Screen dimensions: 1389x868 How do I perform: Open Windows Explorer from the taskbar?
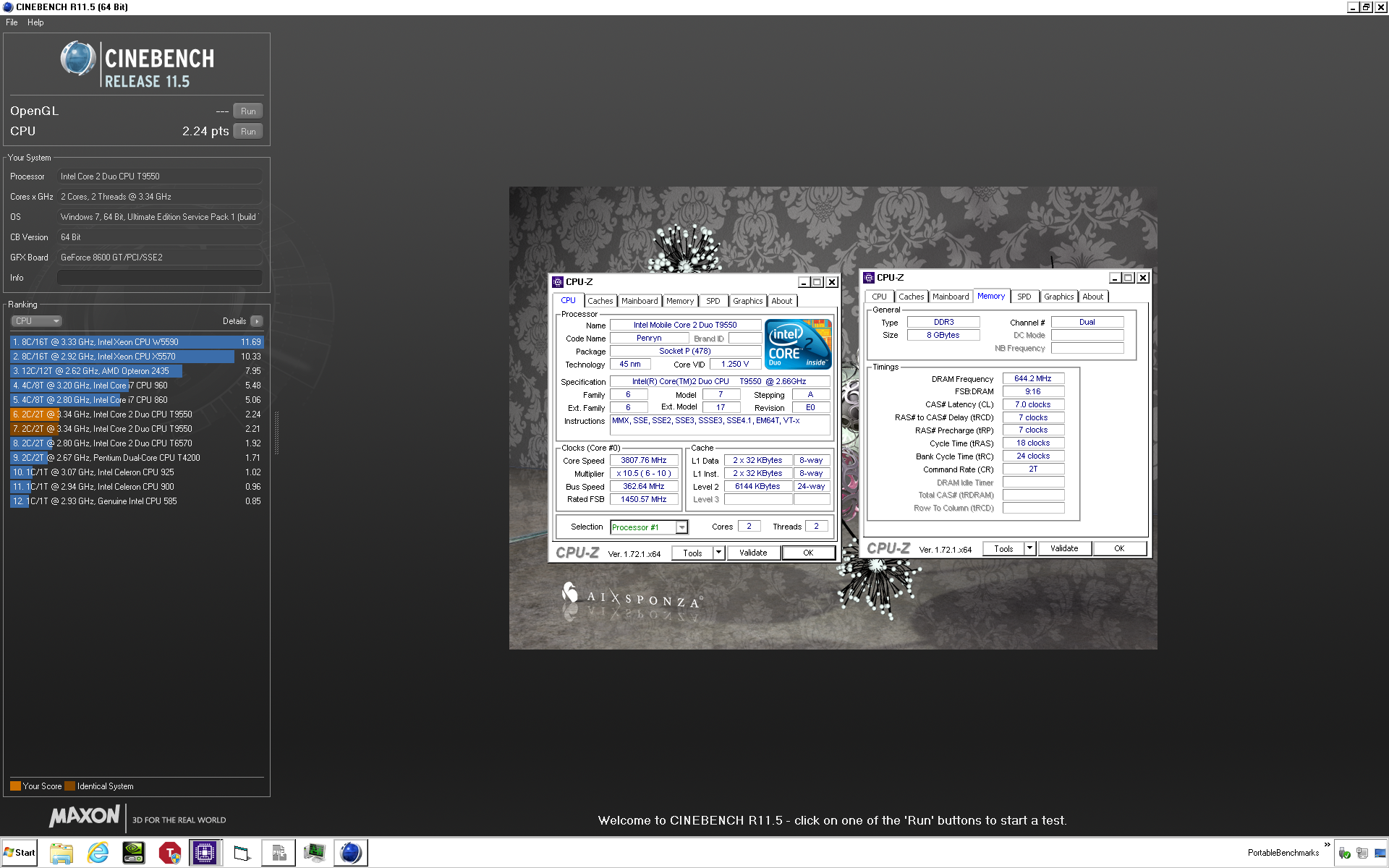pos(61,853)
